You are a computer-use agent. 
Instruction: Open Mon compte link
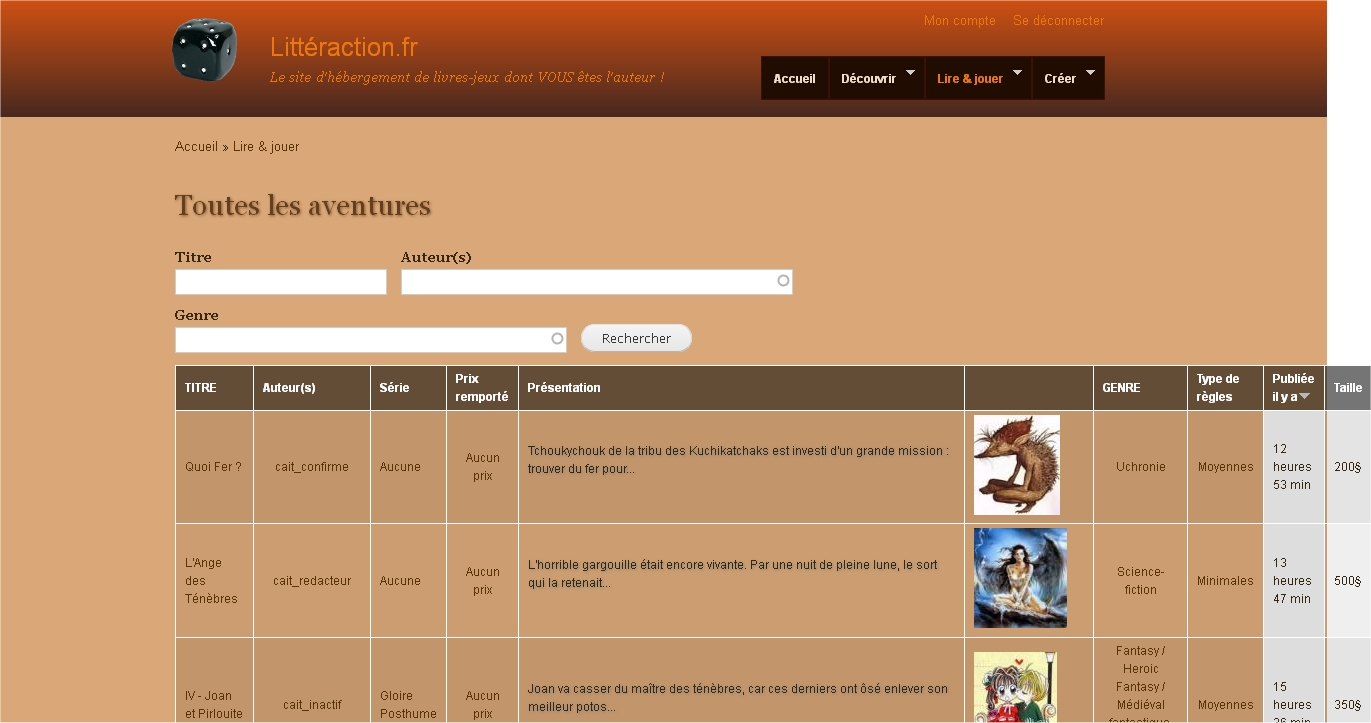point(959,21)
